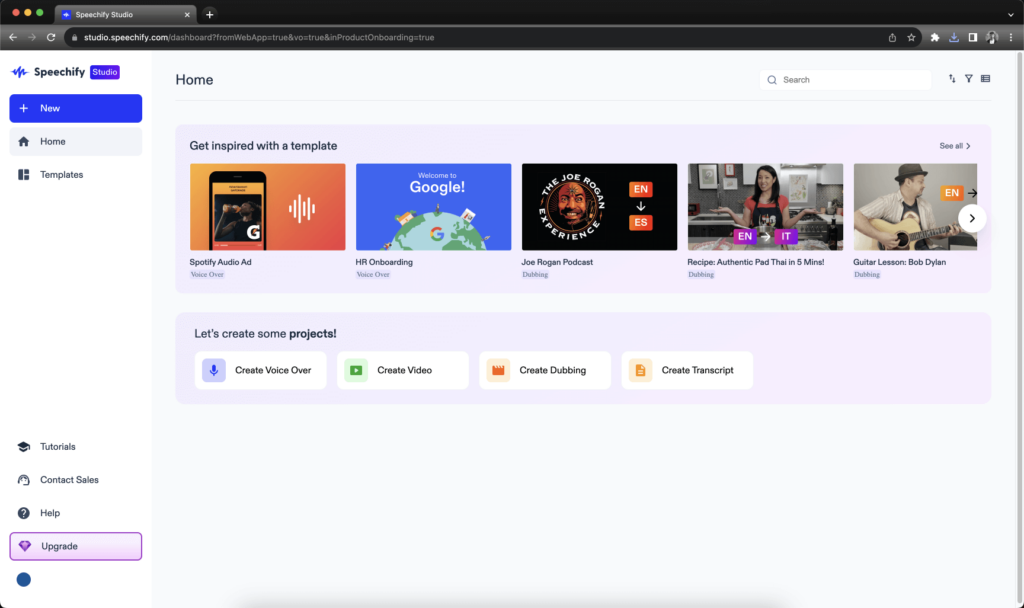Click the share page icon in address bar
The width and height of the screenshot is (1024, 608).
click(892, 38)
